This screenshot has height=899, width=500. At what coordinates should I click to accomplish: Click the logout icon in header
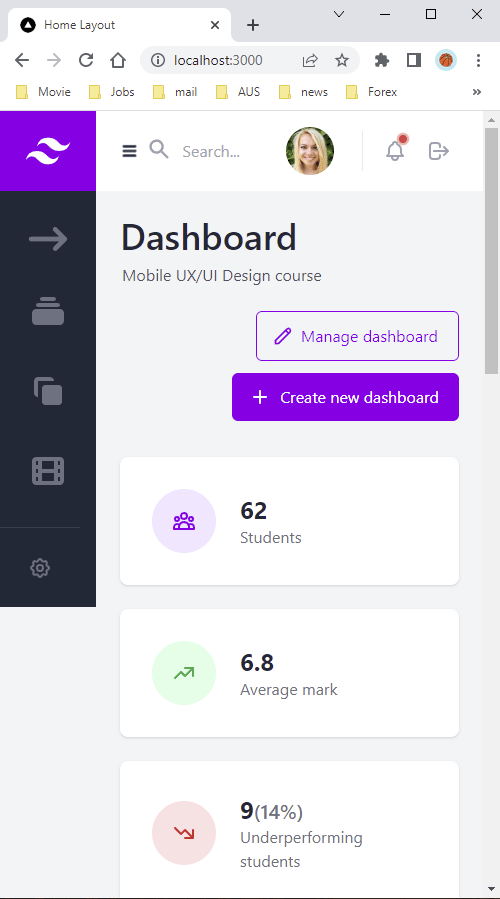439,151
